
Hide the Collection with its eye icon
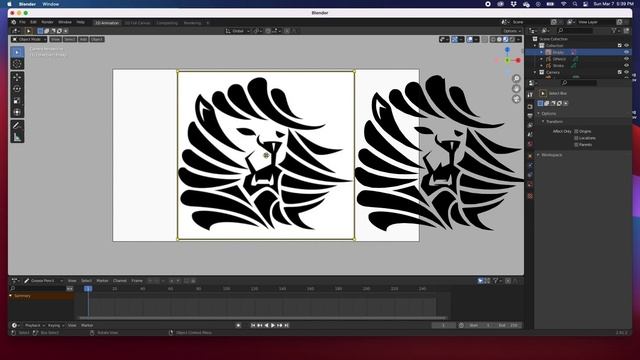[x=627, y=46]
